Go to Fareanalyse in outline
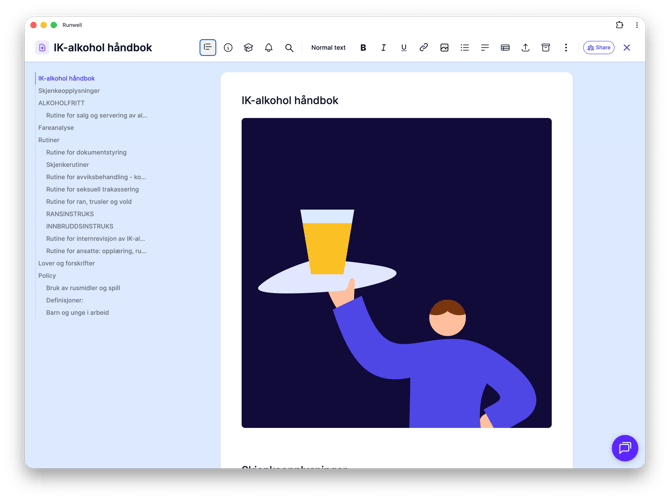 click(x=56, y=128)
